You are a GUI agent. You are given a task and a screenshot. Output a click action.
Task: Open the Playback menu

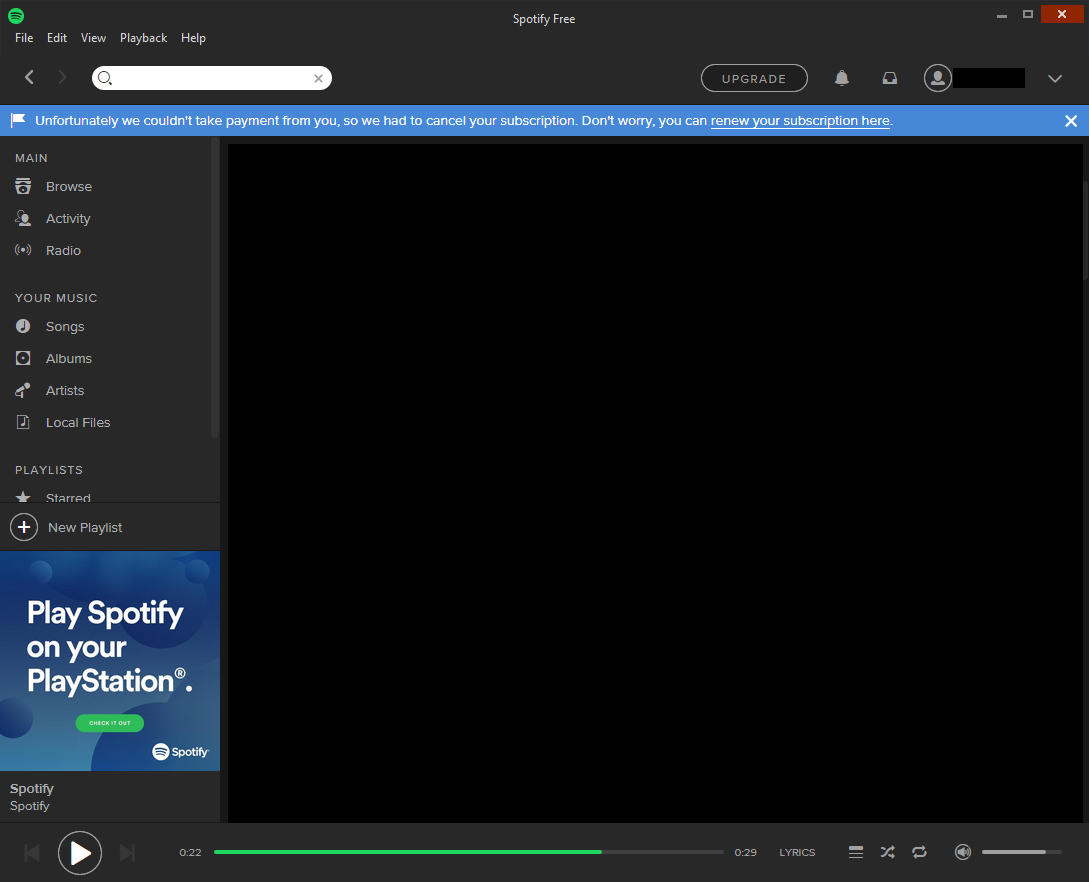(x=144, y=38)
